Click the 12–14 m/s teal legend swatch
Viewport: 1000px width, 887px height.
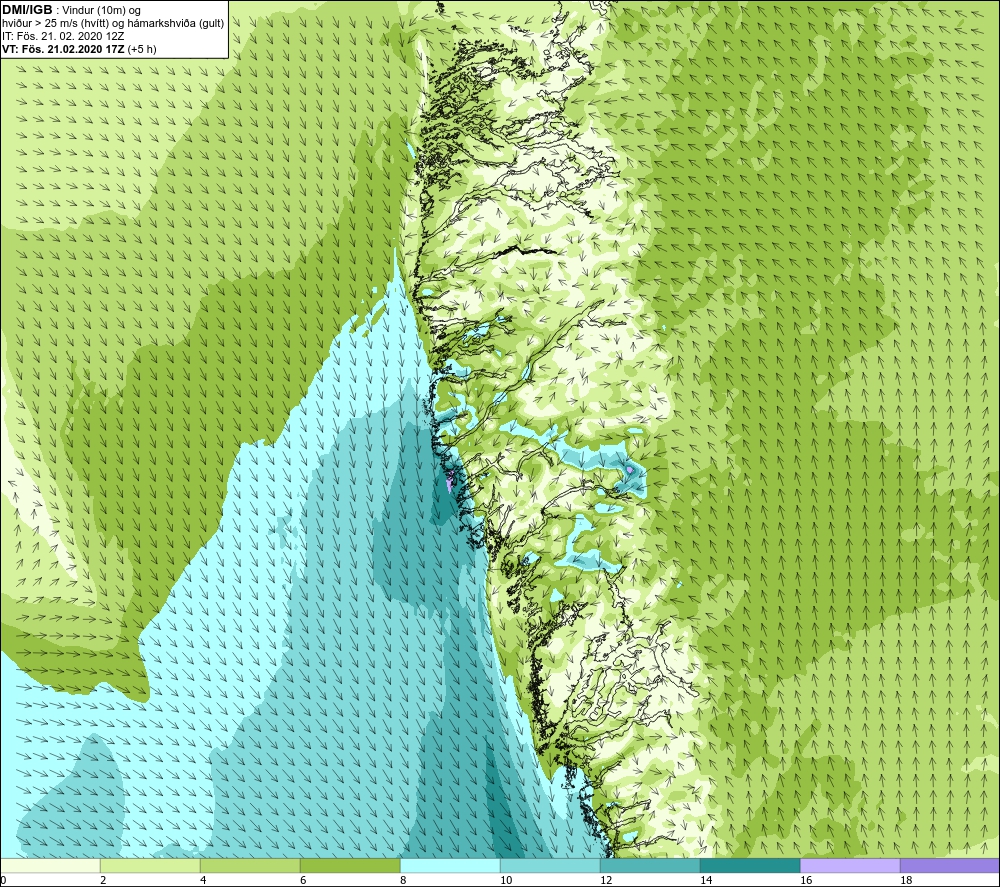[x=650, y=866]
